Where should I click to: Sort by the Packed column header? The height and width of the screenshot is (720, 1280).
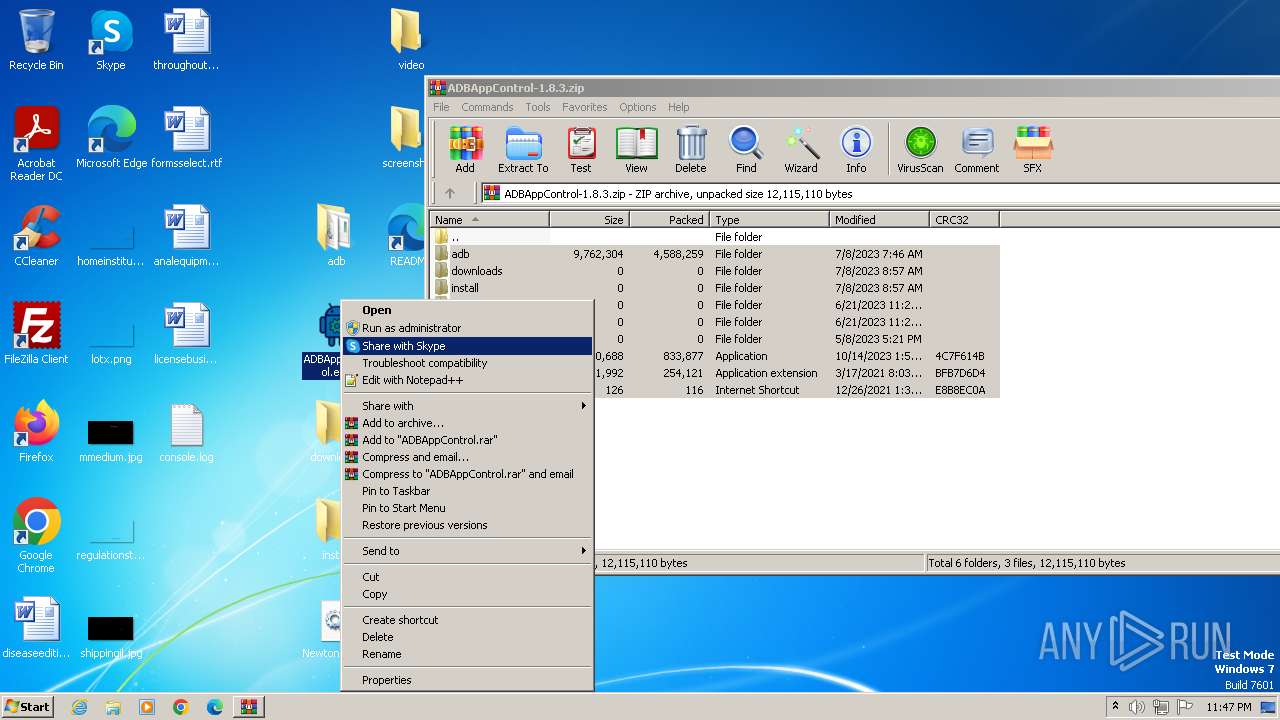(670, 220)
